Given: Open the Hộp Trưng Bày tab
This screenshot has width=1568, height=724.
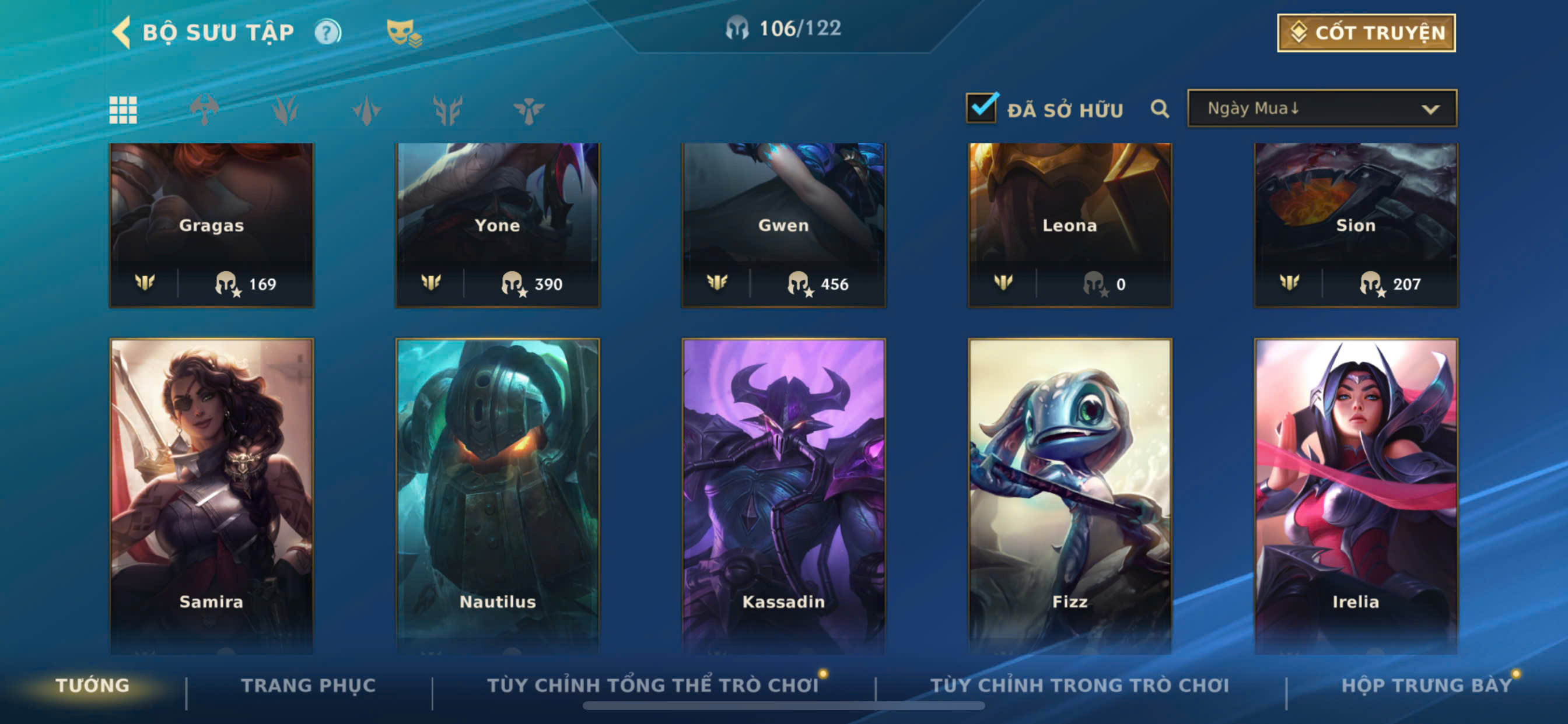Looking at the screenshot, I should click(1427, 685).
